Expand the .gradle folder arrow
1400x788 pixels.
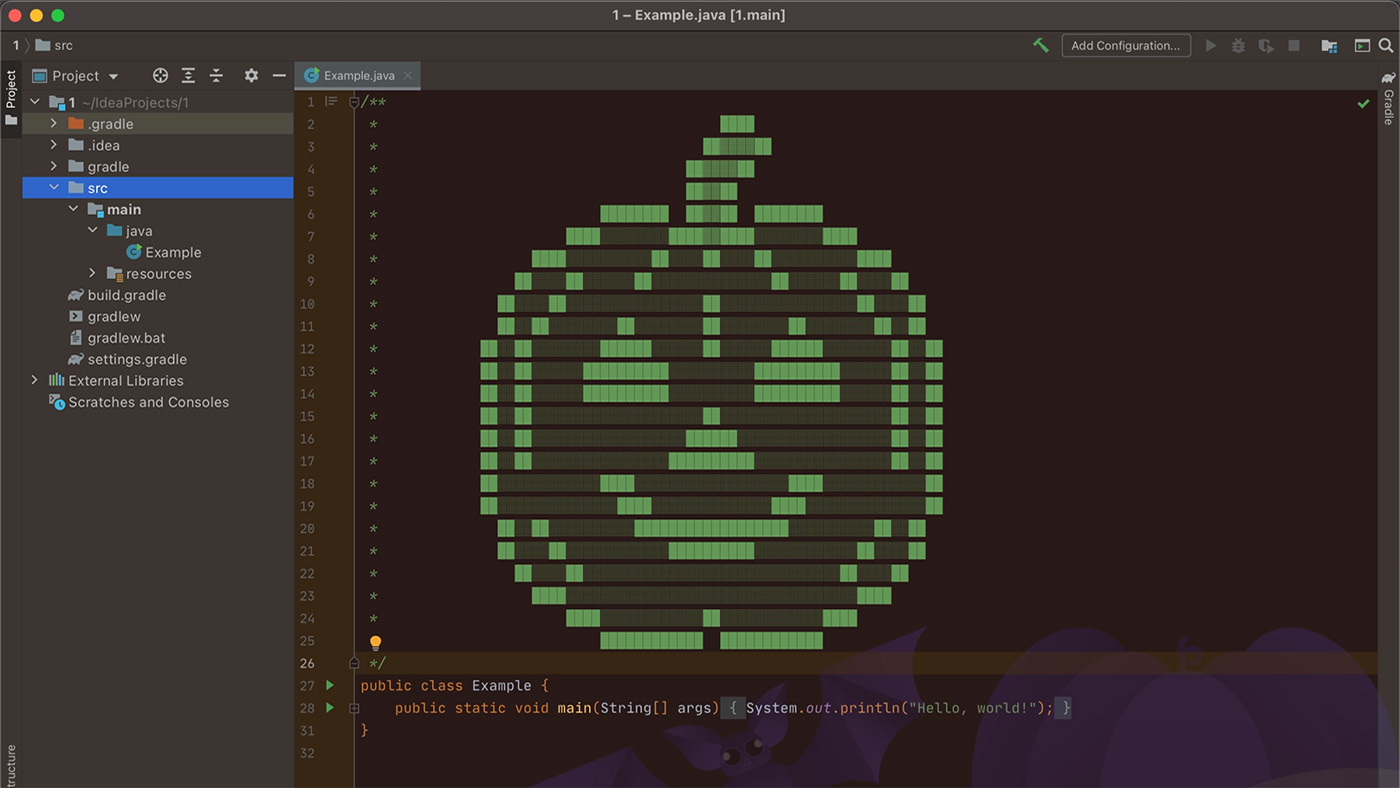54,124
